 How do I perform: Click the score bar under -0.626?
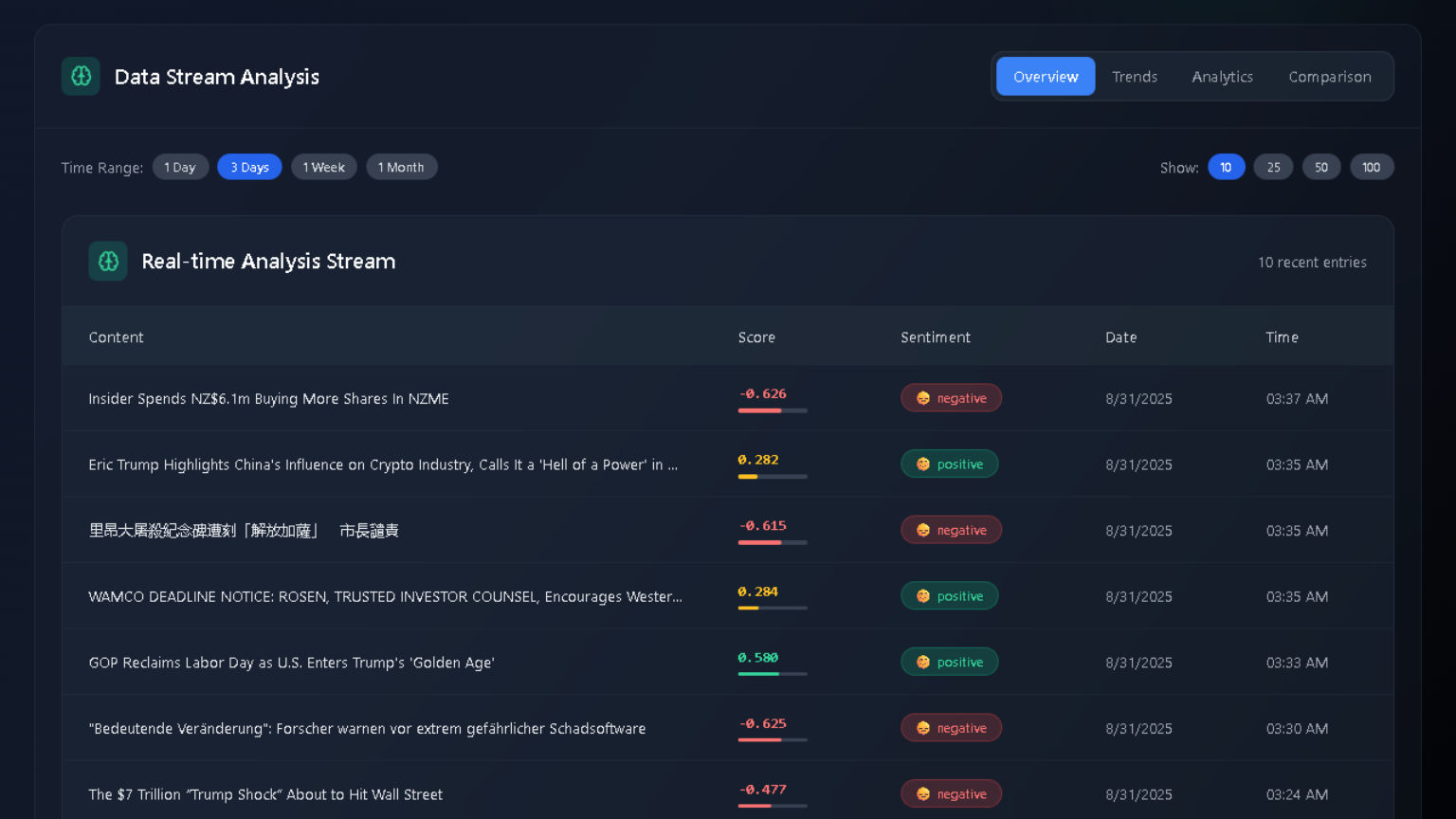pyautogui.click(x=773, y=410)
